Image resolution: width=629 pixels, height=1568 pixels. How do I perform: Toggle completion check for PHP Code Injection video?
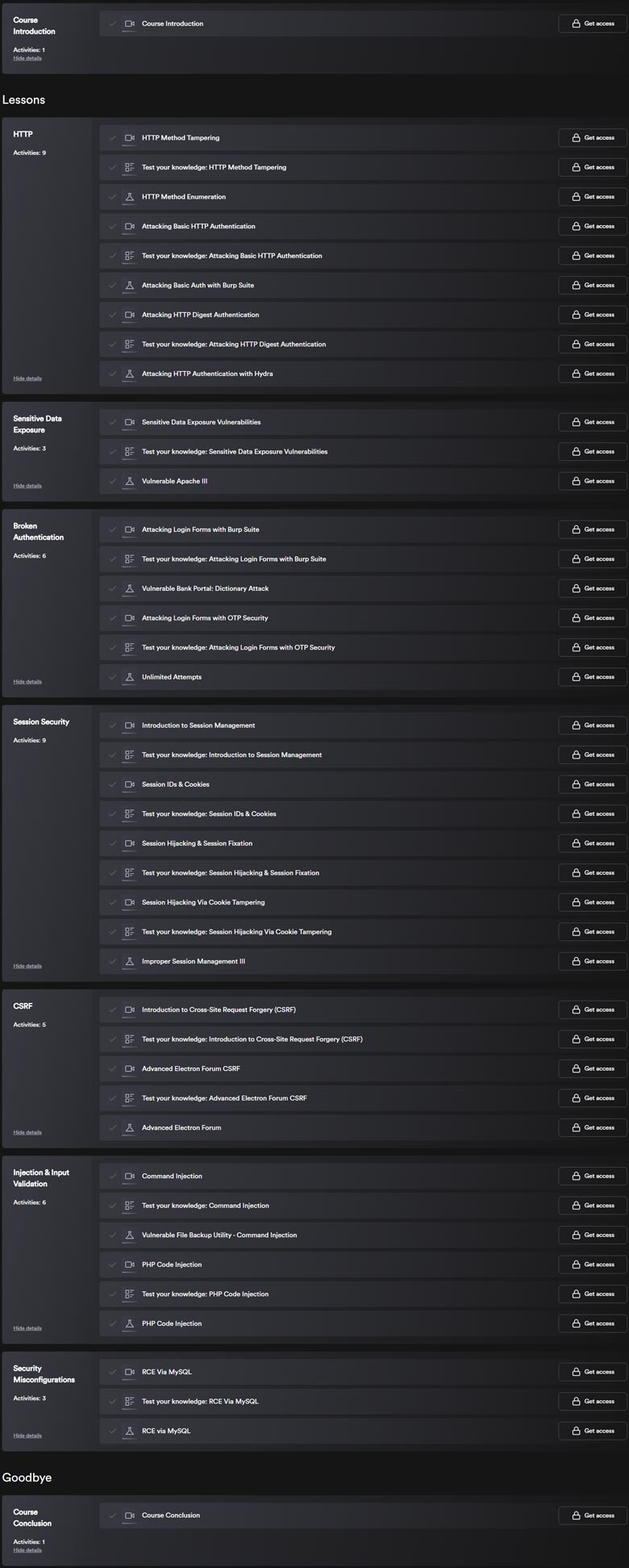(113, 1265)
